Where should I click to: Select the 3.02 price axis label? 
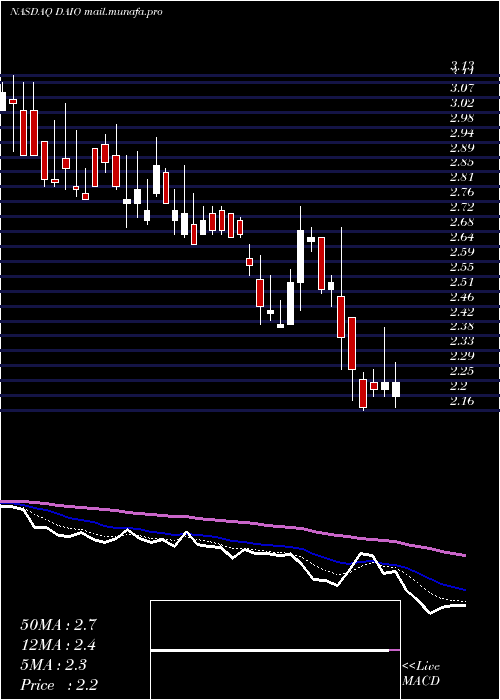click(x=462, y=103)
